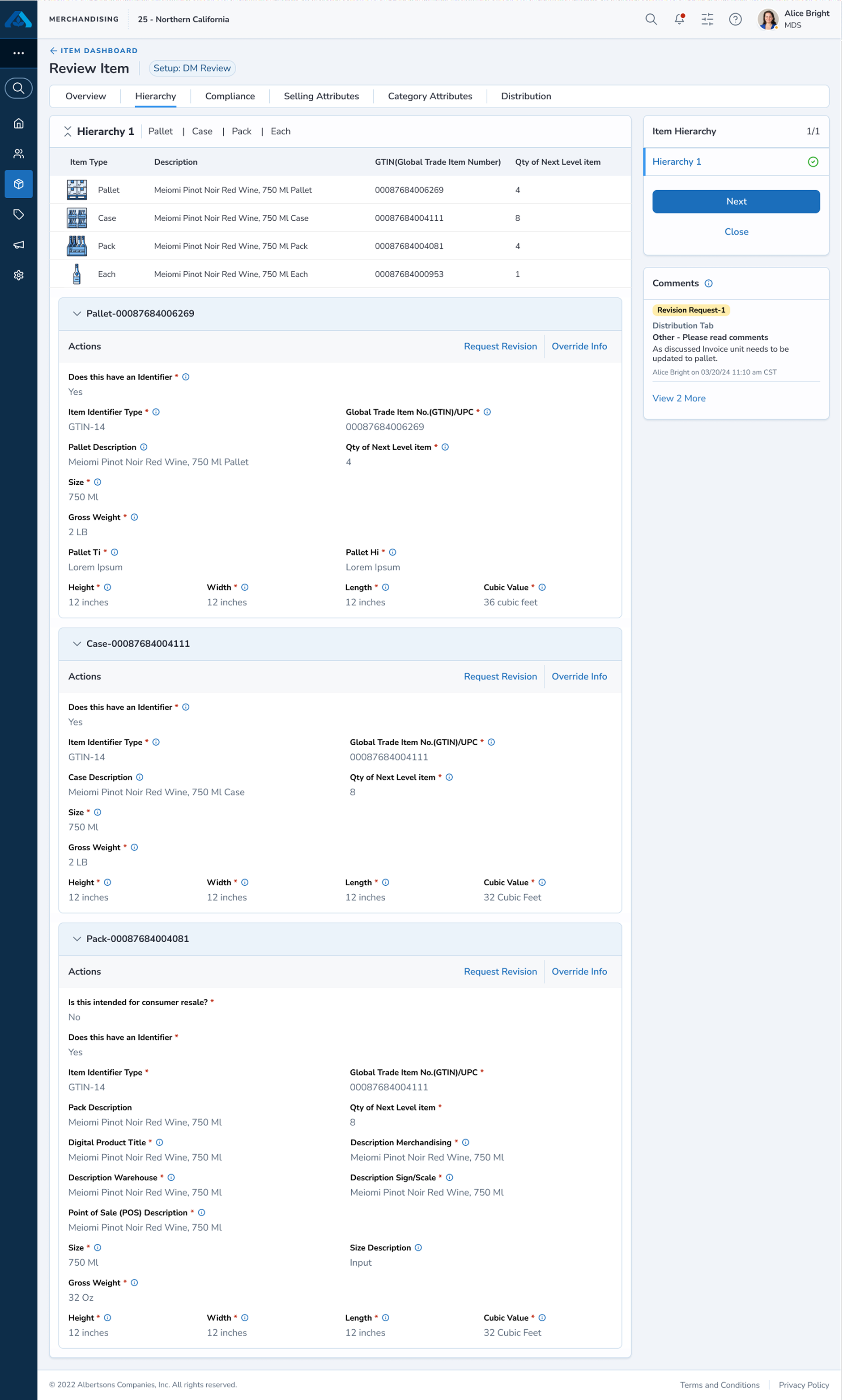This screenshot has width=843, height=1400.
Task: Click the Pack label in Hierarchy 1 header
Action: [242, 131]
